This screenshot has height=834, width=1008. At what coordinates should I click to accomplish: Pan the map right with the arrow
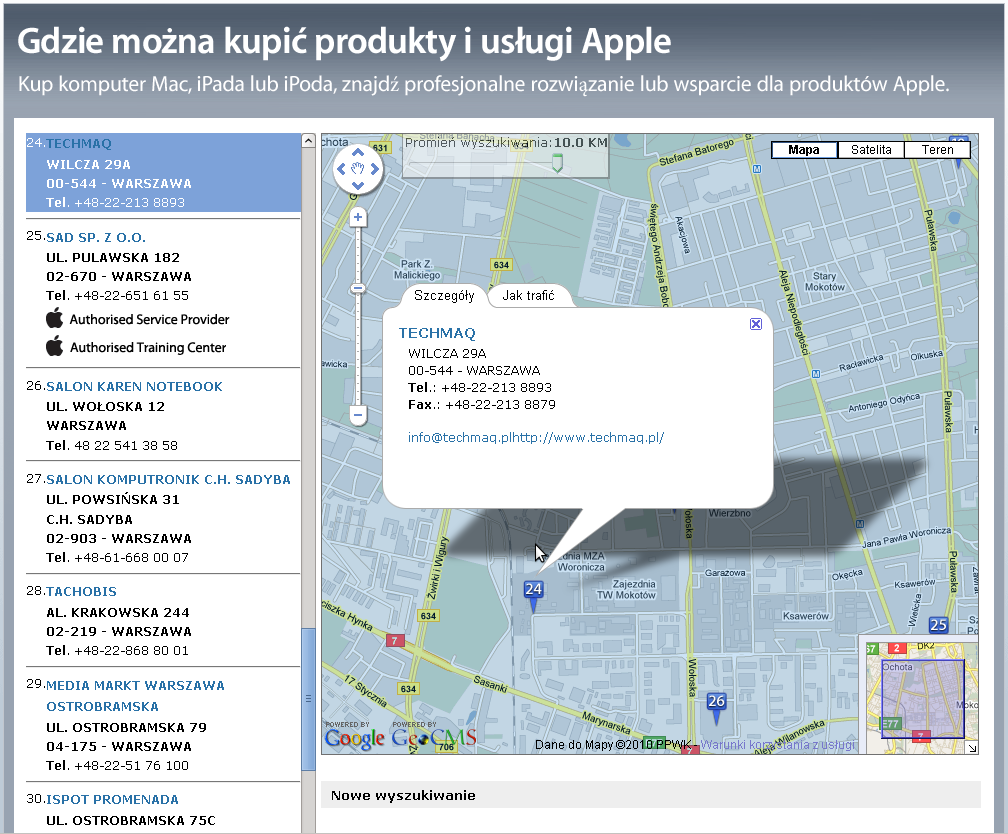coord(375,169)
